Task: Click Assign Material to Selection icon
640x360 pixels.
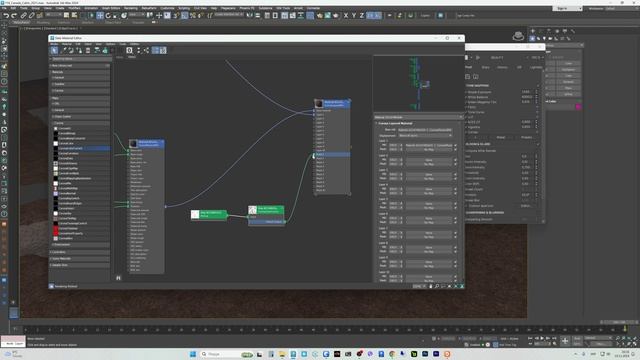Action: pyautogui.click(x=79, y=50)
